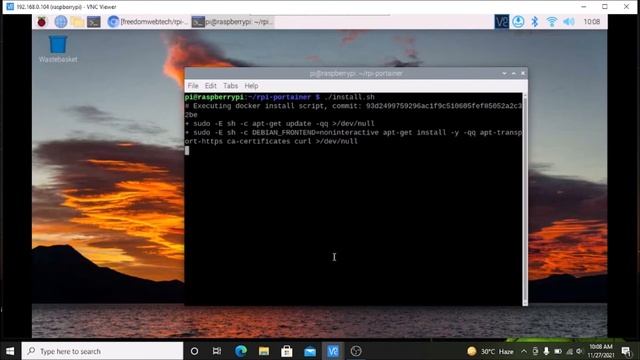Minimize the terminal window
Viewport: 640px width, 360px height.
pyautogui.click(x=504, y=73)
